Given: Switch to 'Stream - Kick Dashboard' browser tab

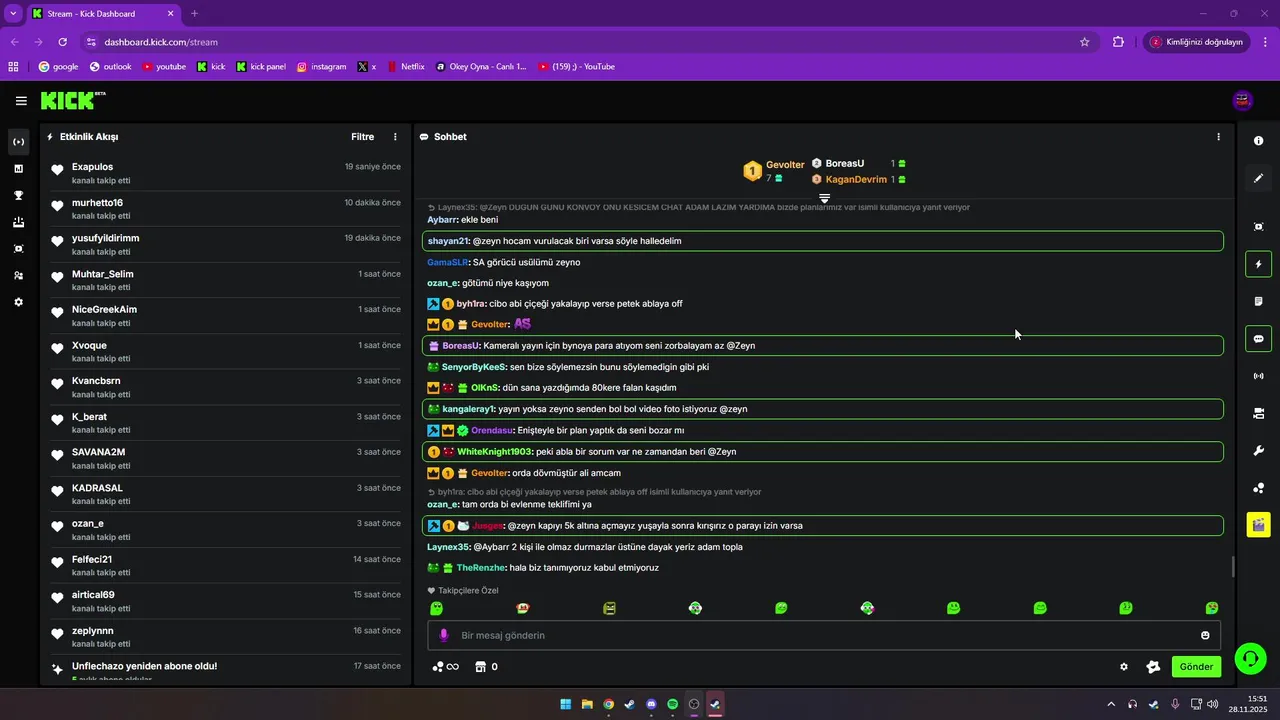Looking at the screenshot, I should click(102, 14).
